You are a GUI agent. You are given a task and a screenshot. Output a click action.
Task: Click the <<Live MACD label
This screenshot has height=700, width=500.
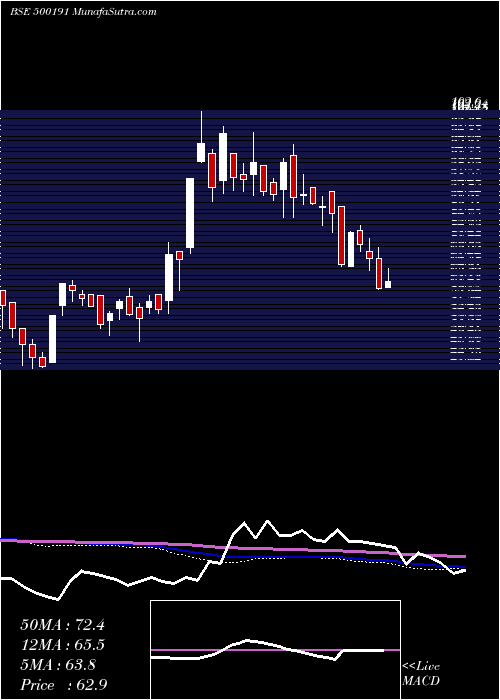421,674
